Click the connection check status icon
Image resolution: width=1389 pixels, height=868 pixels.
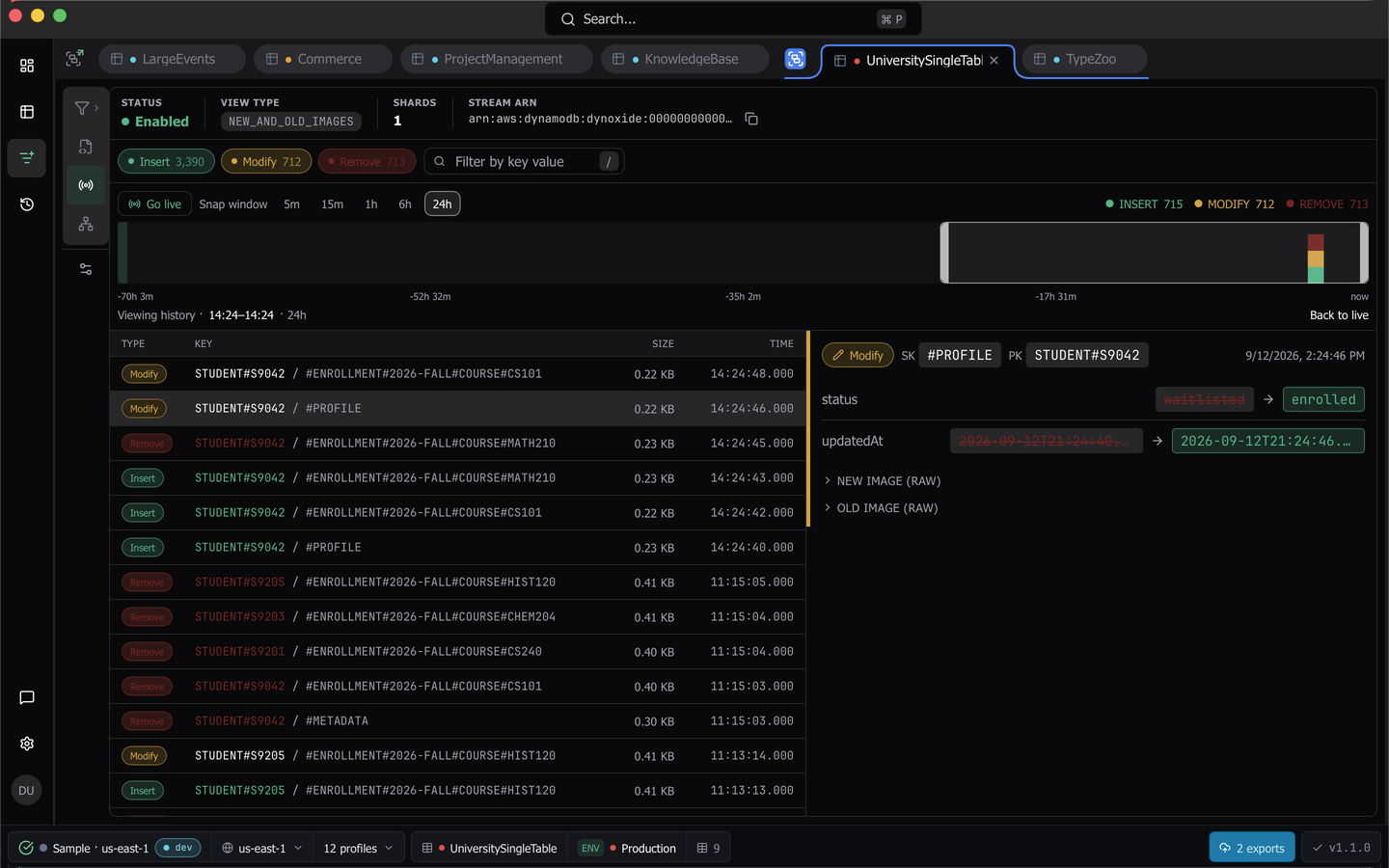click(26, 848)
